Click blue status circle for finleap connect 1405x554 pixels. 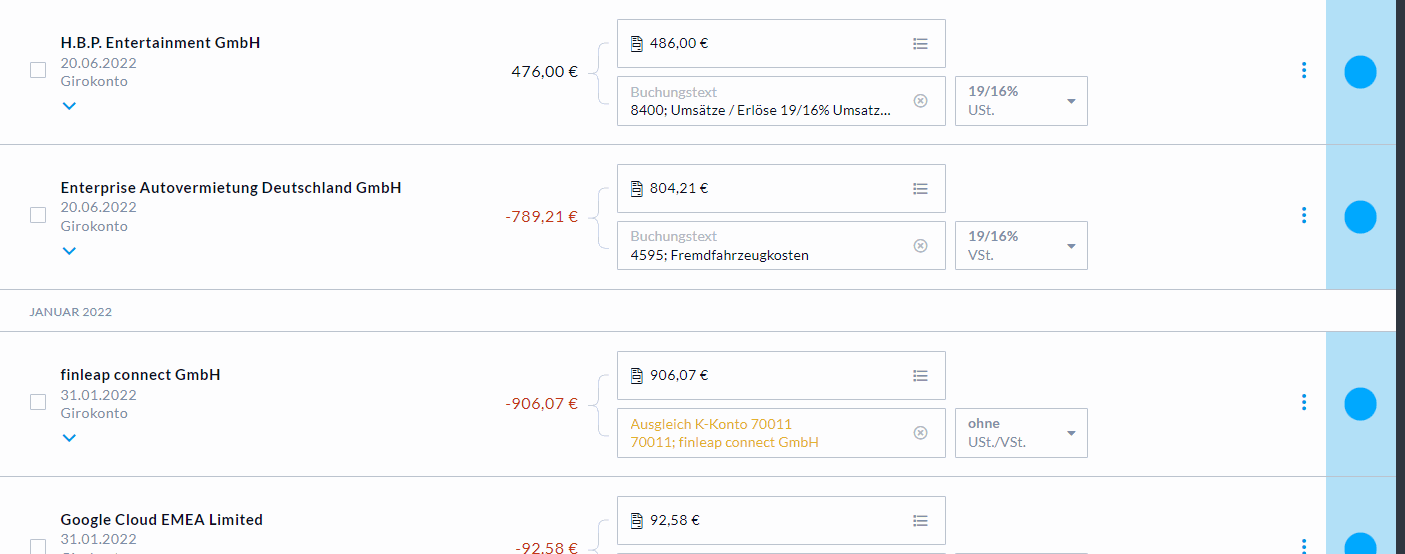[1360, 404]
